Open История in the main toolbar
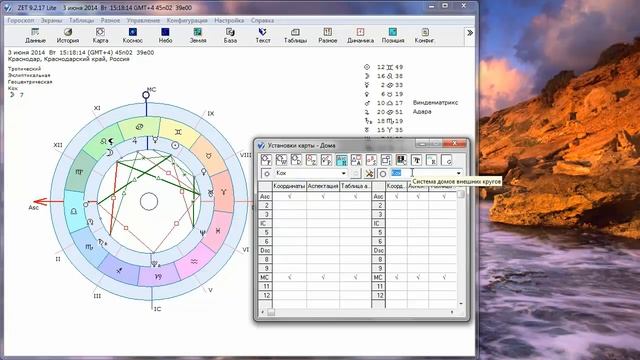640x360 pixels. 68,36
